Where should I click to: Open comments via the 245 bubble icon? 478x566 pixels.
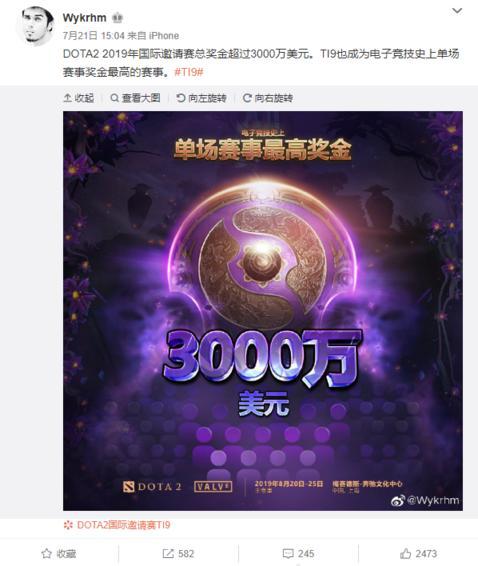298,553
